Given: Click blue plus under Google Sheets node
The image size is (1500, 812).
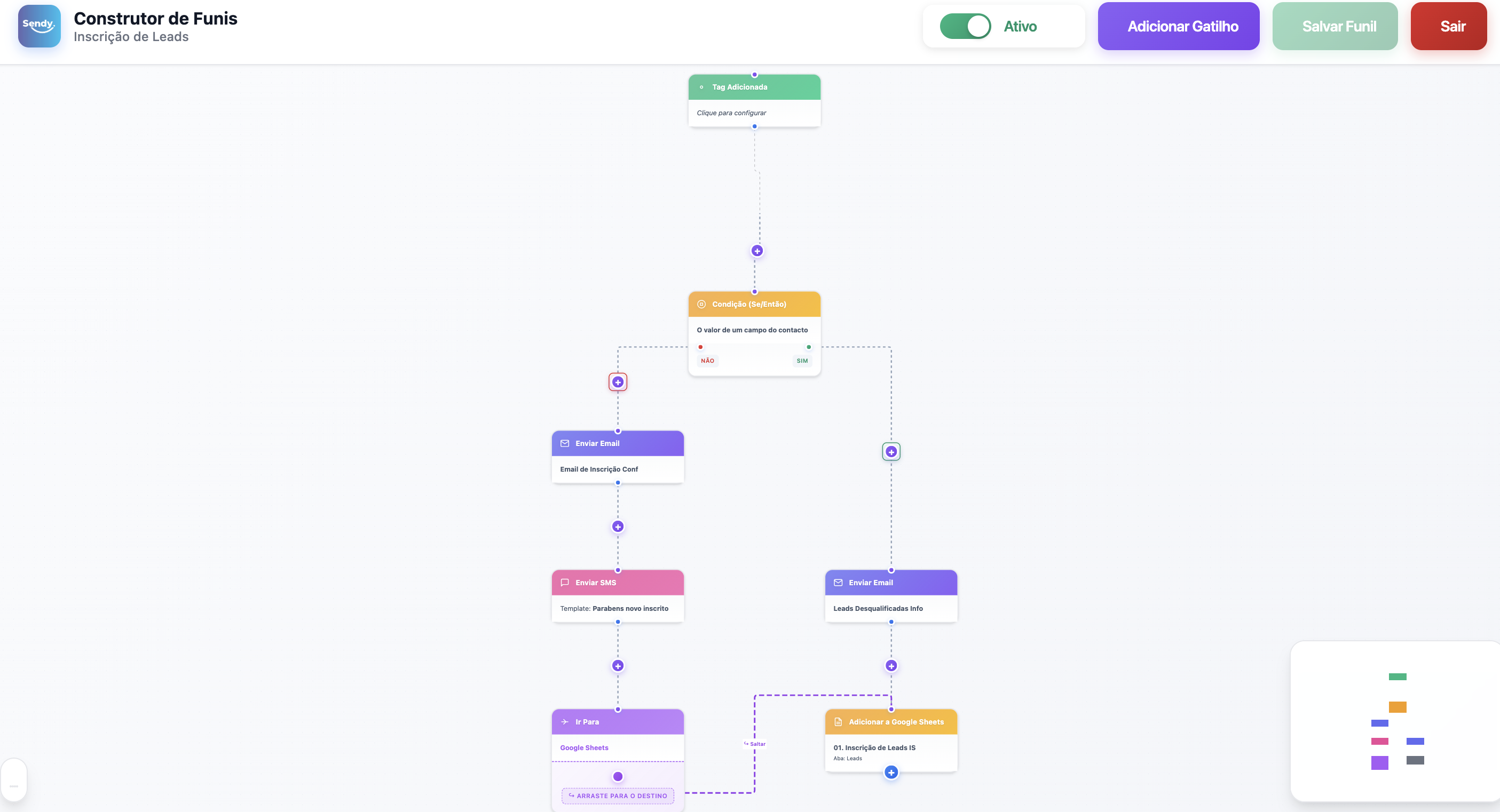Looking at the screenshot, I should click(890, 773).
